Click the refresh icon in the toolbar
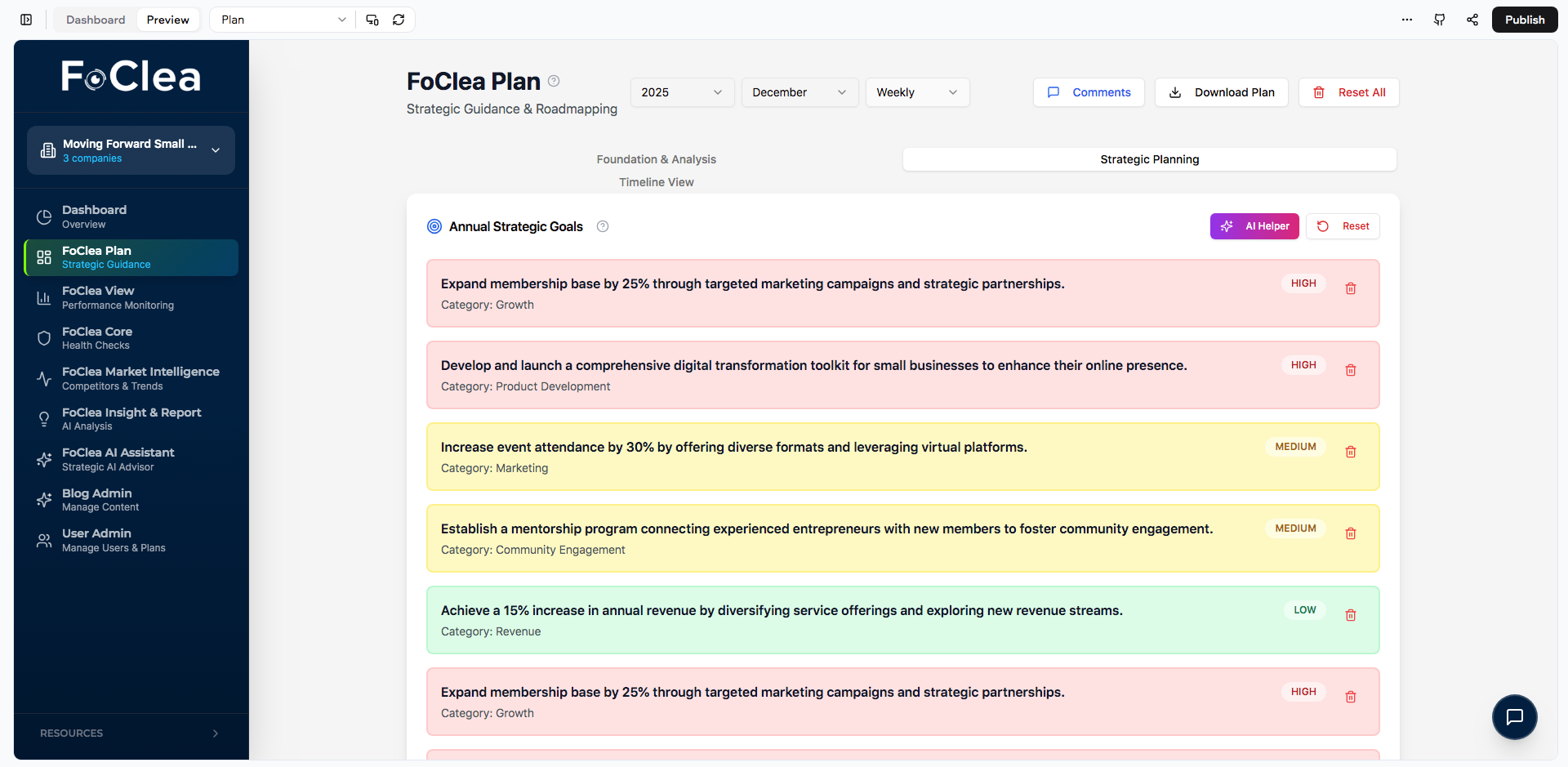This screenshot has height=767, width=1568. pos(399,19)
